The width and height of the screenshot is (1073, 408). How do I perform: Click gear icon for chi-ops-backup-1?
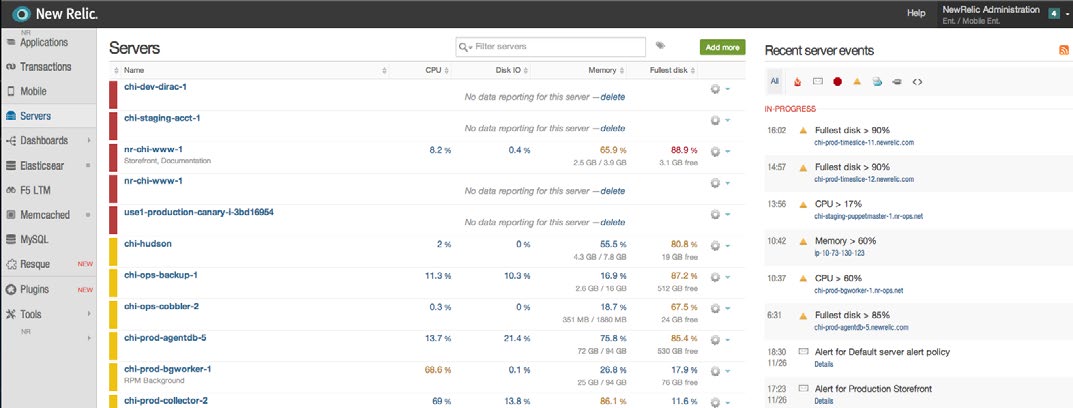[715, 277]
